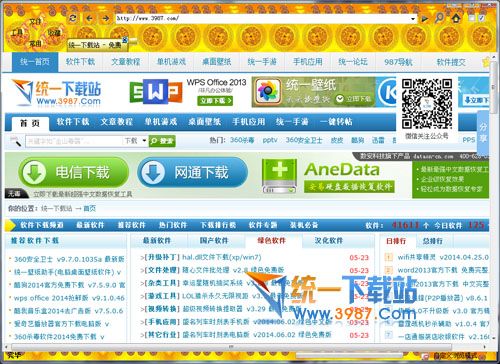
Task: Click rank icon beside wifi共享精灵 entry
Action: [388, 257]
